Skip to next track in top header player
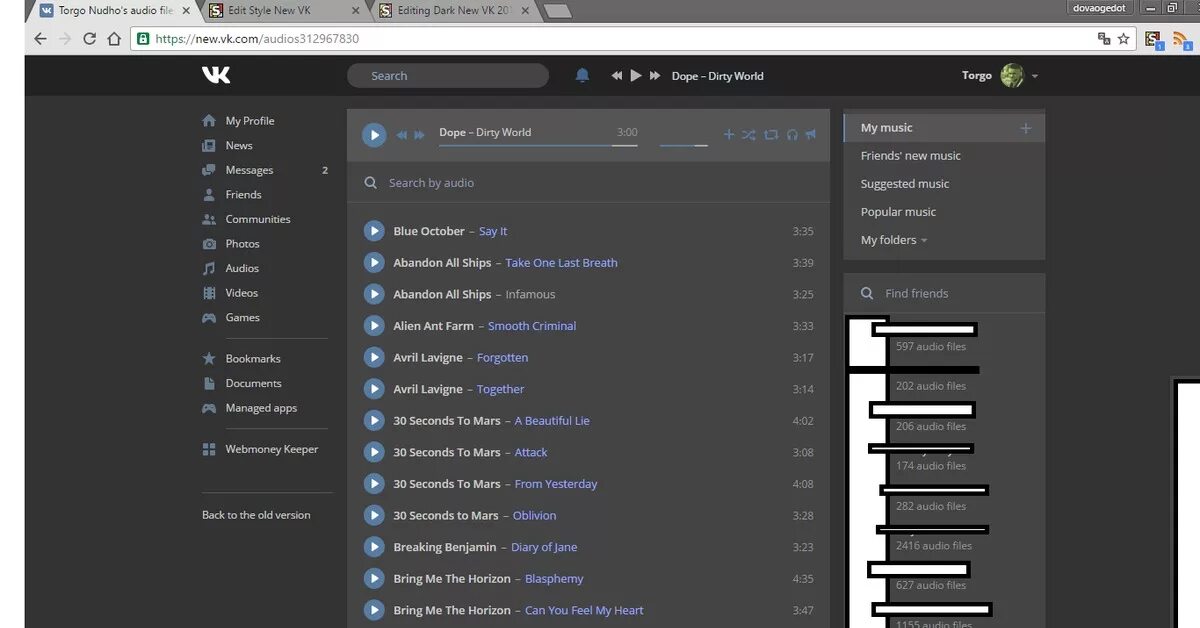Screen dimensions: 1200x628 [655, 75]
